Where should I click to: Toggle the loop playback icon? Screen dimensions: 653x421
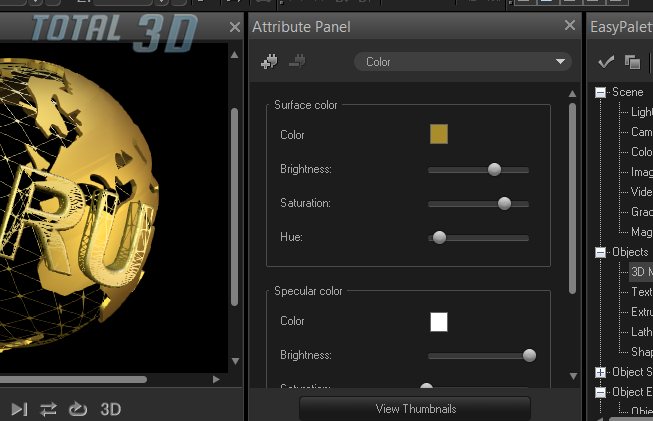pyautogui.click(x=77, y=409)
